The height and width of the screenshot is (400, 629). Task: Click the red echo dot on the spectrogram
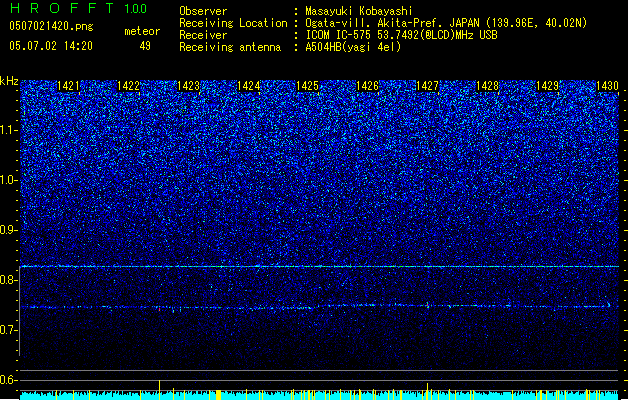159,309
